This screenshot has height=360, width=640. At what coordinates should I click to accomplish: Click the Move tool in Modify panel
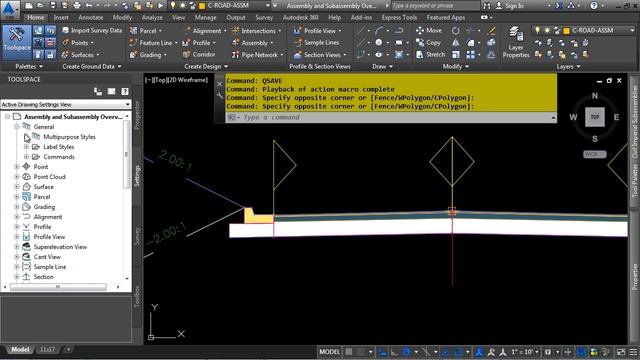pos(429,31)
